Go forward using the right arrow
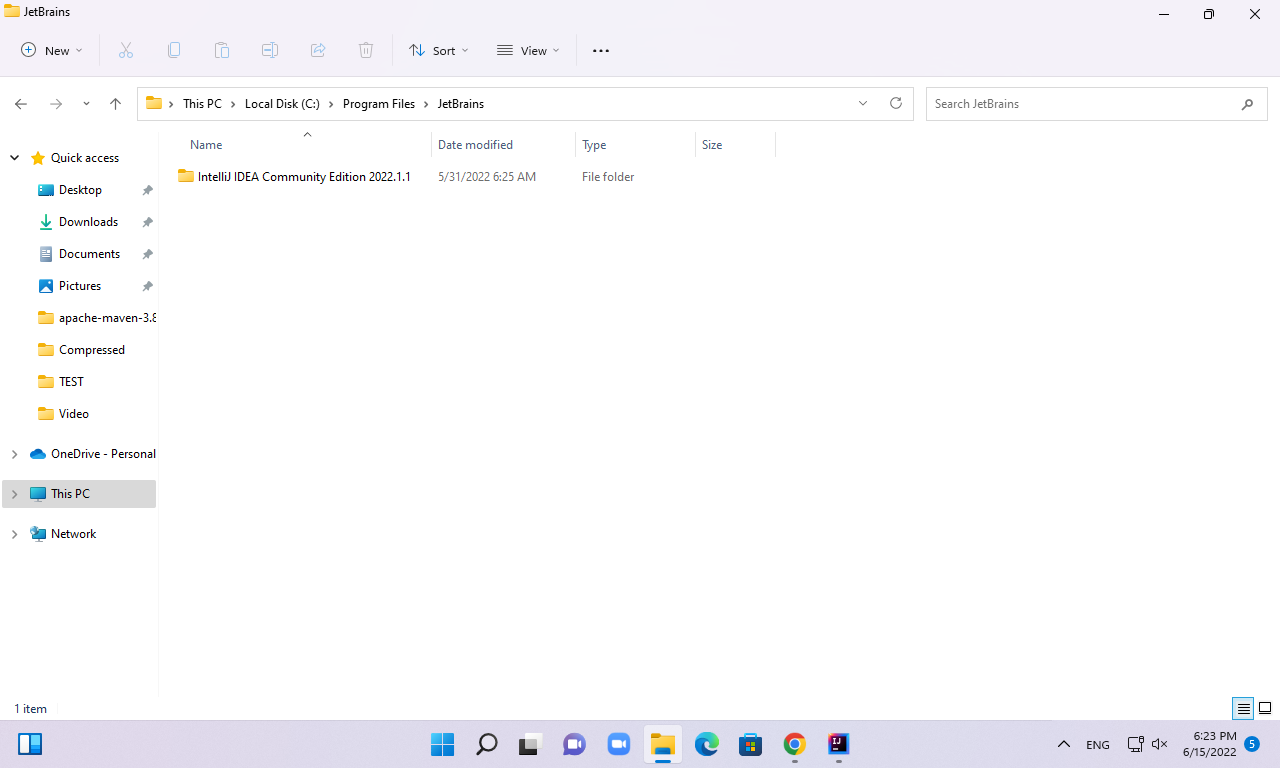 56,104
